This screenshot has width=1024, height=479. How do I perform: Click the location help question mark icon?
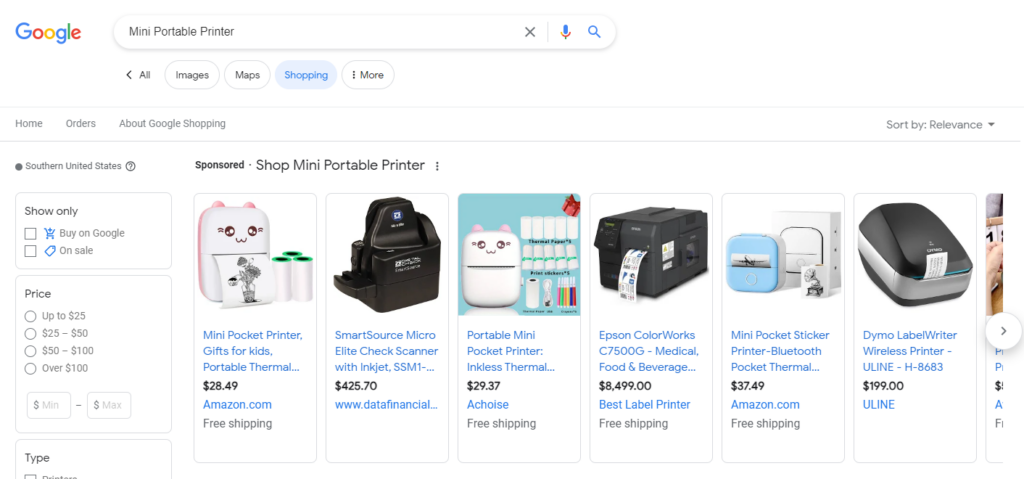coord(131,166)
